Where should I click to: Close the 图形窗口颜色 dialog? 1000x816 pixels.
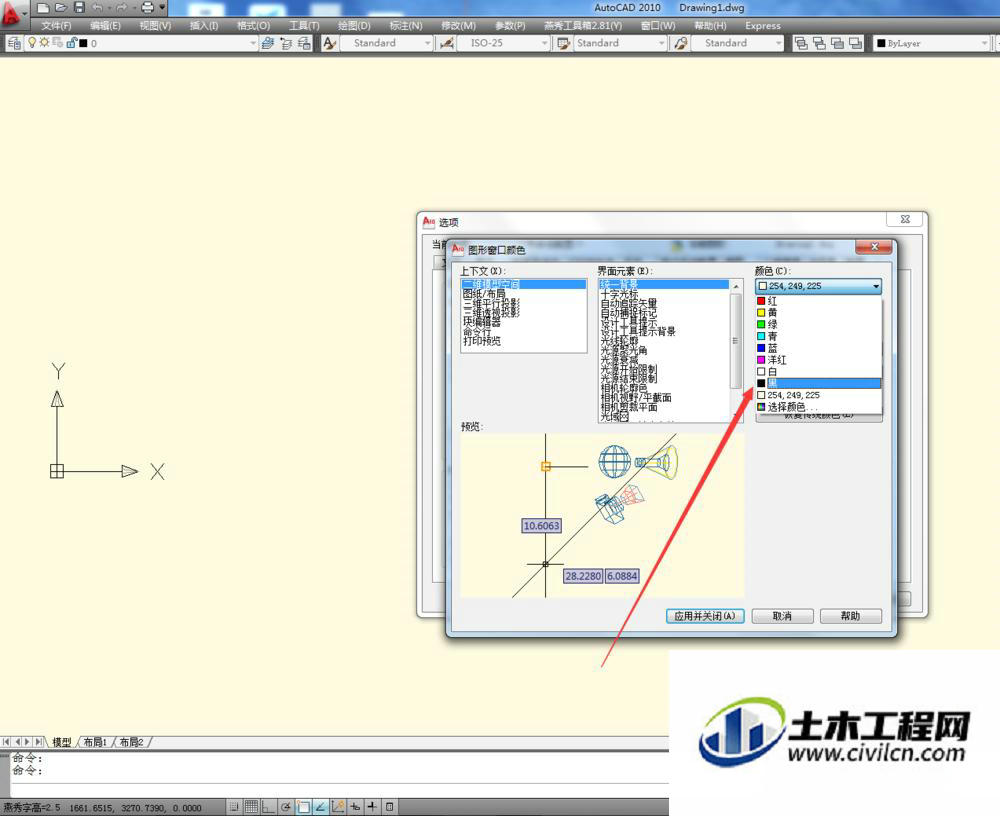point(874,247)
